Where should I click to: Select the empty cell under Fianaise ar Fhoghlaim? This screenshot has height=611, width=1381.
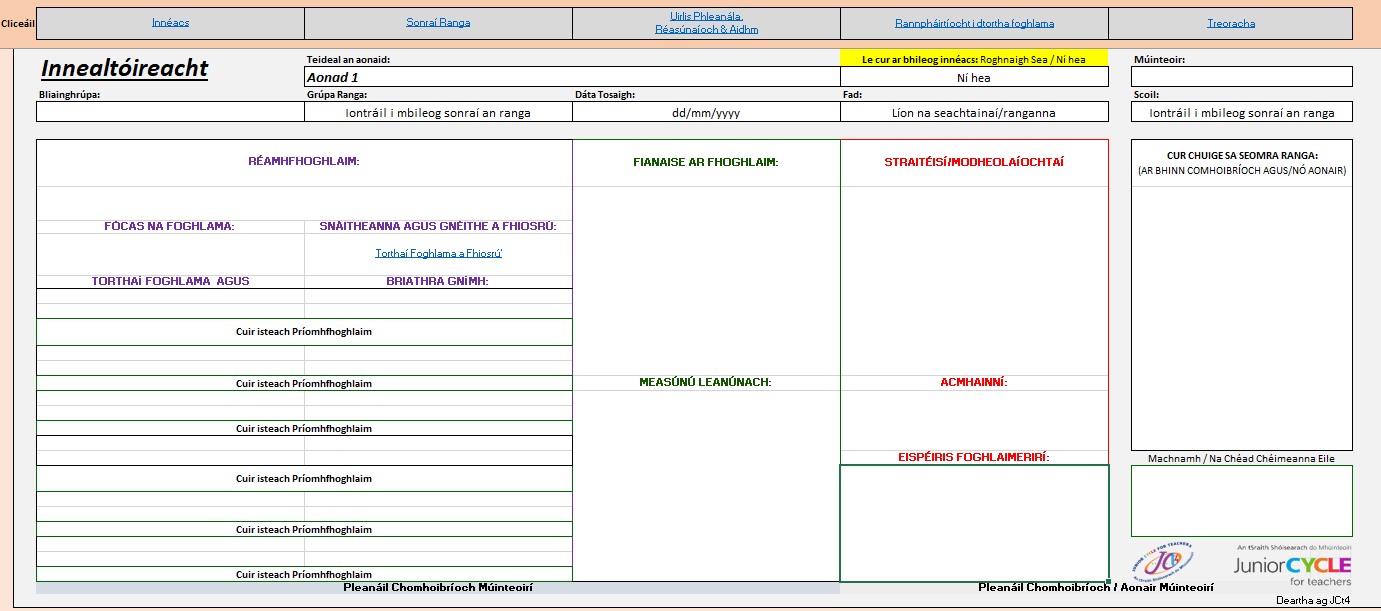(x=706, y=281)
